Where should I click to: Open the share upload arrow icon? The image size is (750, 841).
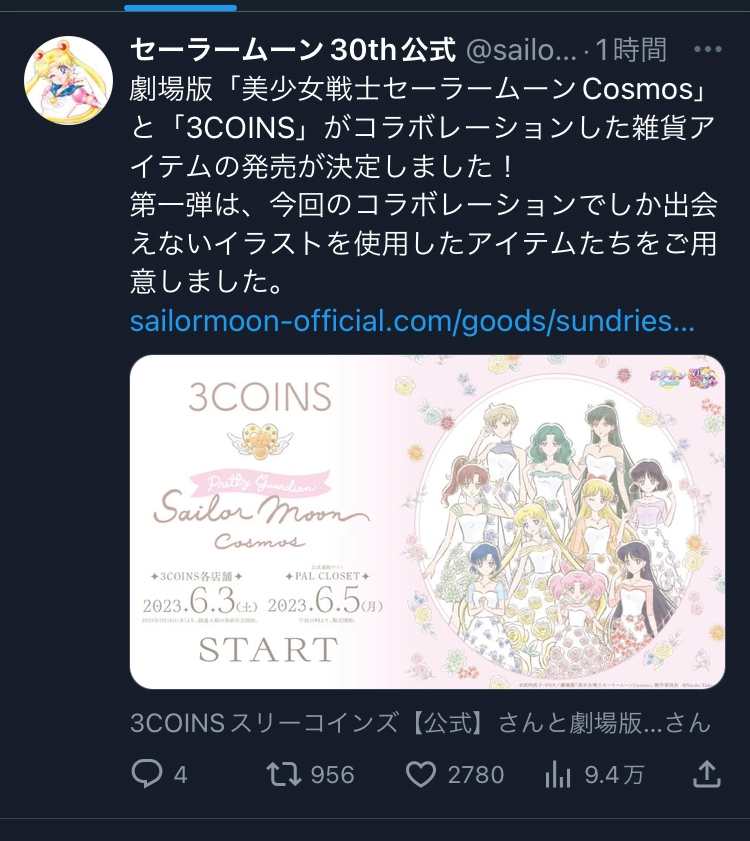707,773
